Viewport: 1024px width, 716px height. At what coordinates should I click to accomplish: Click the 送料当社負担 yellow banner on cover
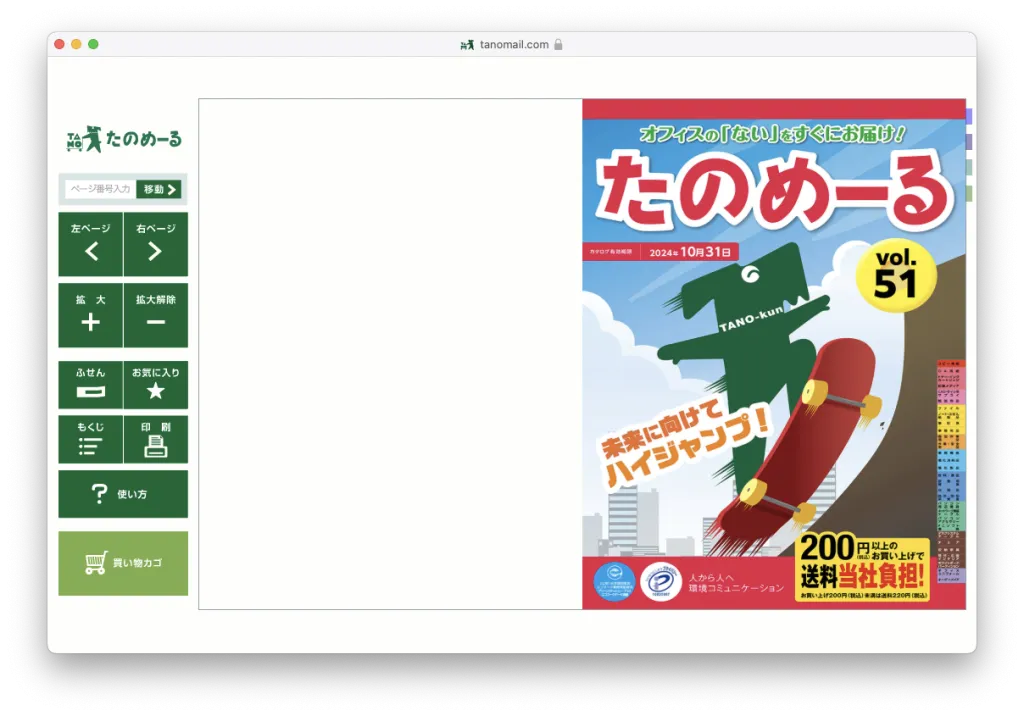click(x=862, y=568)
